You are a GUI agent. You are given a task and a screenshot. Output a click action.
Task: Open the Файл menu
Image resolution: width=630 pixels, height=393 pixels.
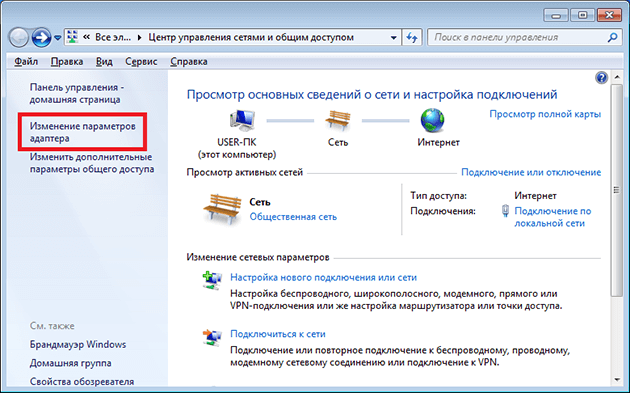[x=26, y=61]
